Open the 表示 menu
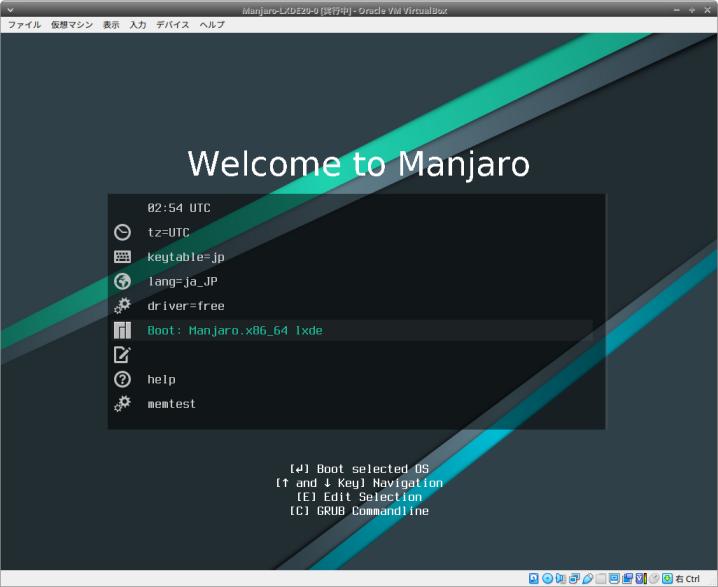 click(111, 25)
